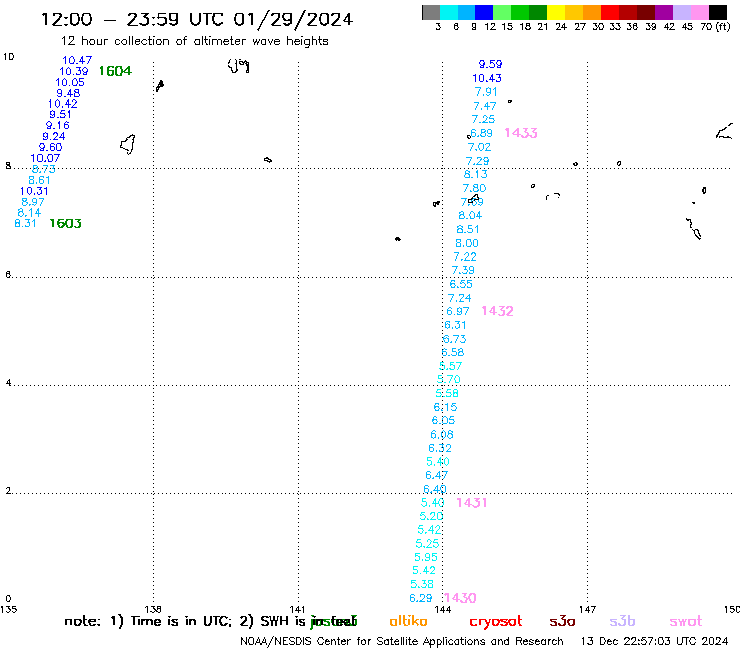Click the pink pass label 1430
740x650 pixels.
coord(460,598)
